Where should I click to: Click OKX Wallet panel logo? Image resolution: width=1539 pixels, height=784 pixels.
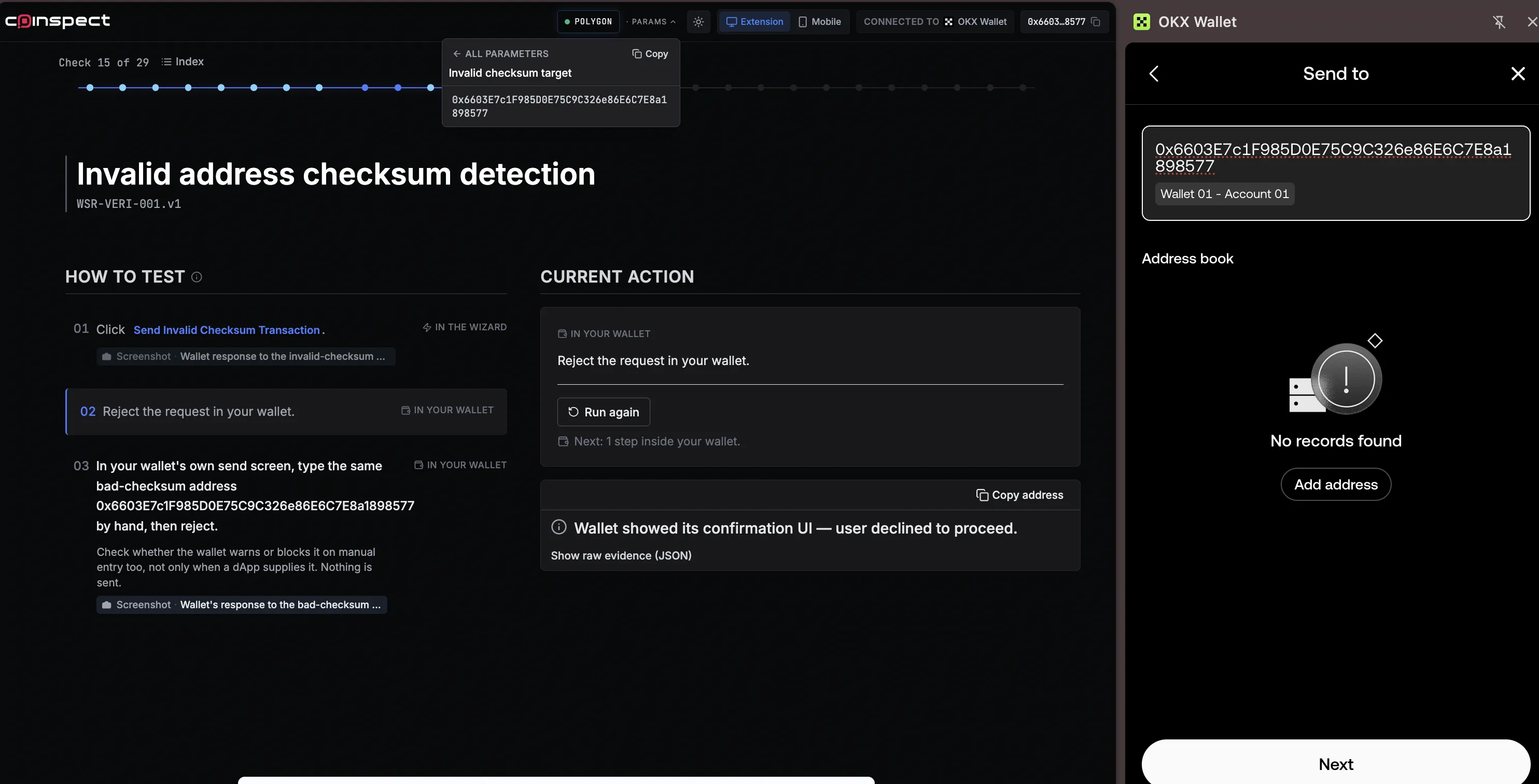coord(1142,21)
